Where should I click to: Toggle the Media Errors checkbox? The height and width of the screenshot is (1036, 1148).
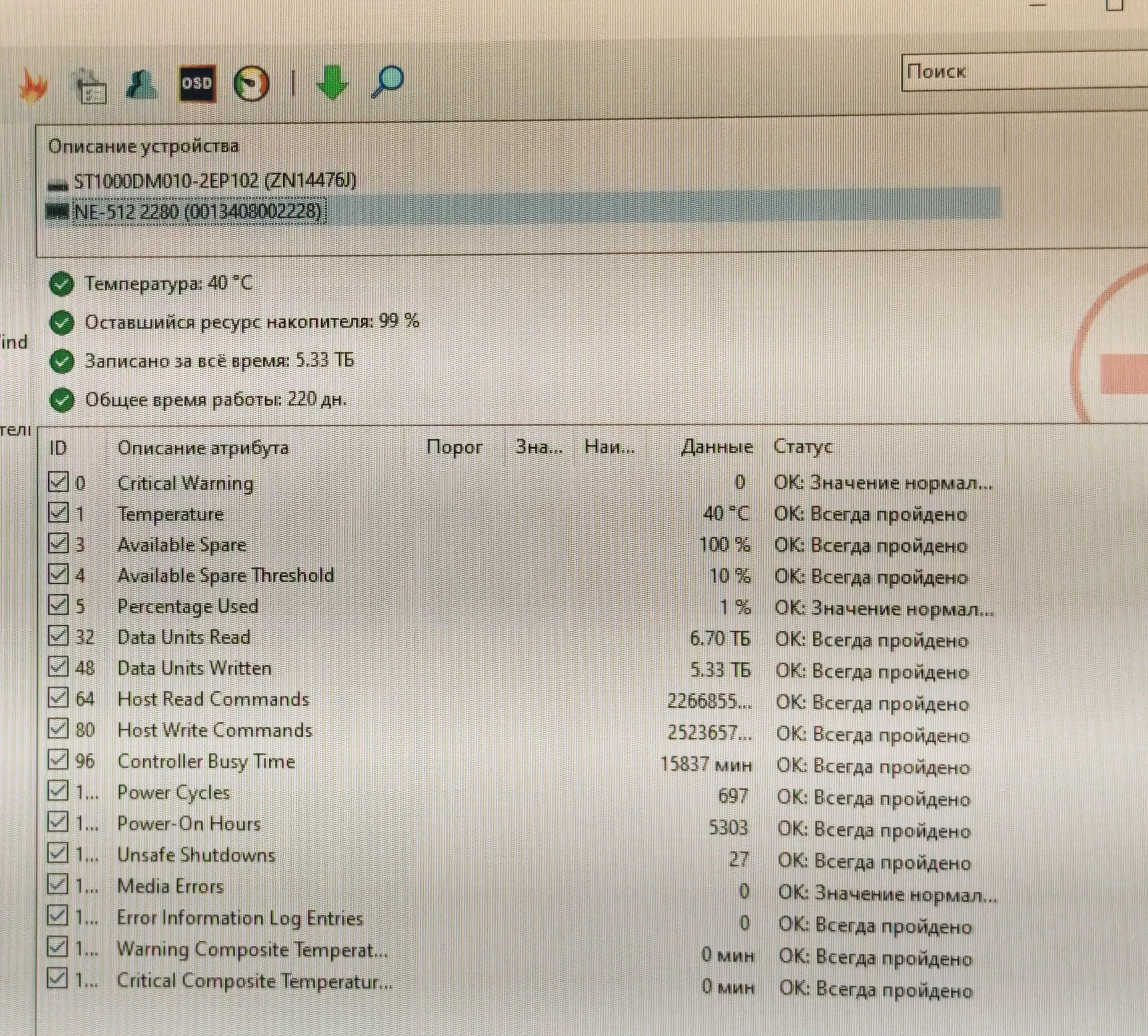(58, 884)
